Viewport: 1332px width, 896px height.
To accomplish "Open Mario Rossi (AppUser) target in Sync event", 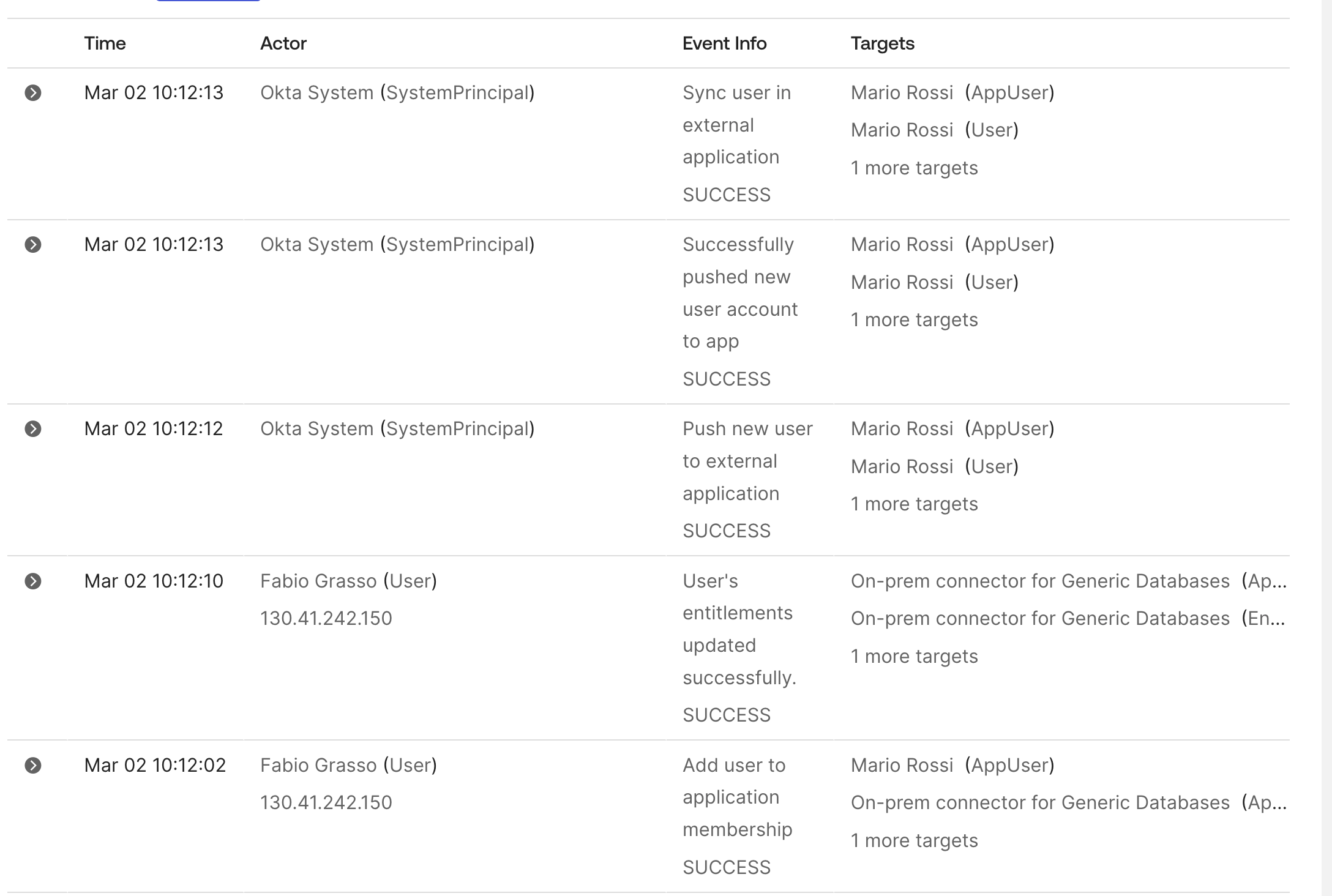I will tap(902, 93).
